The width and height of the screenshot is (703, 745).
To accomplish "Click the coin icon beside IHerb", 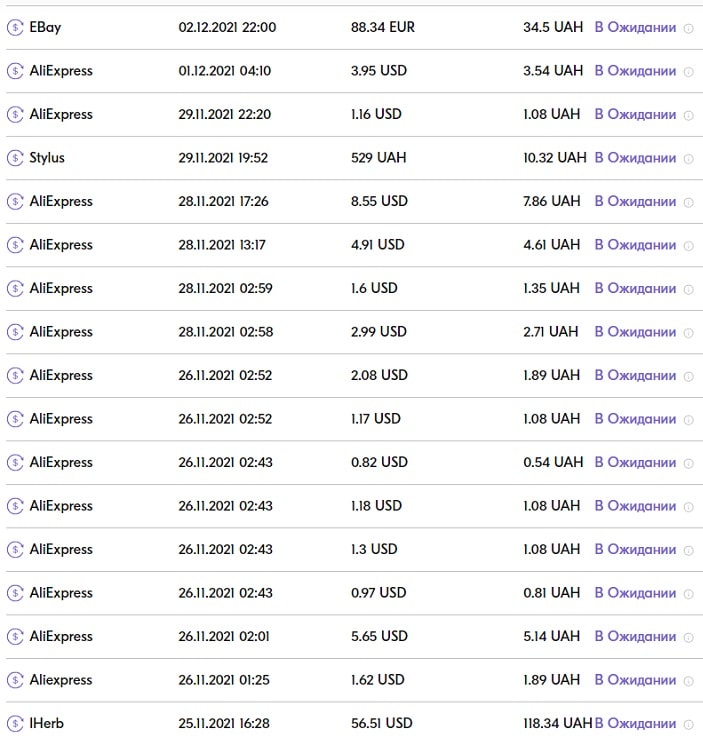I will [x=15, y=723].
